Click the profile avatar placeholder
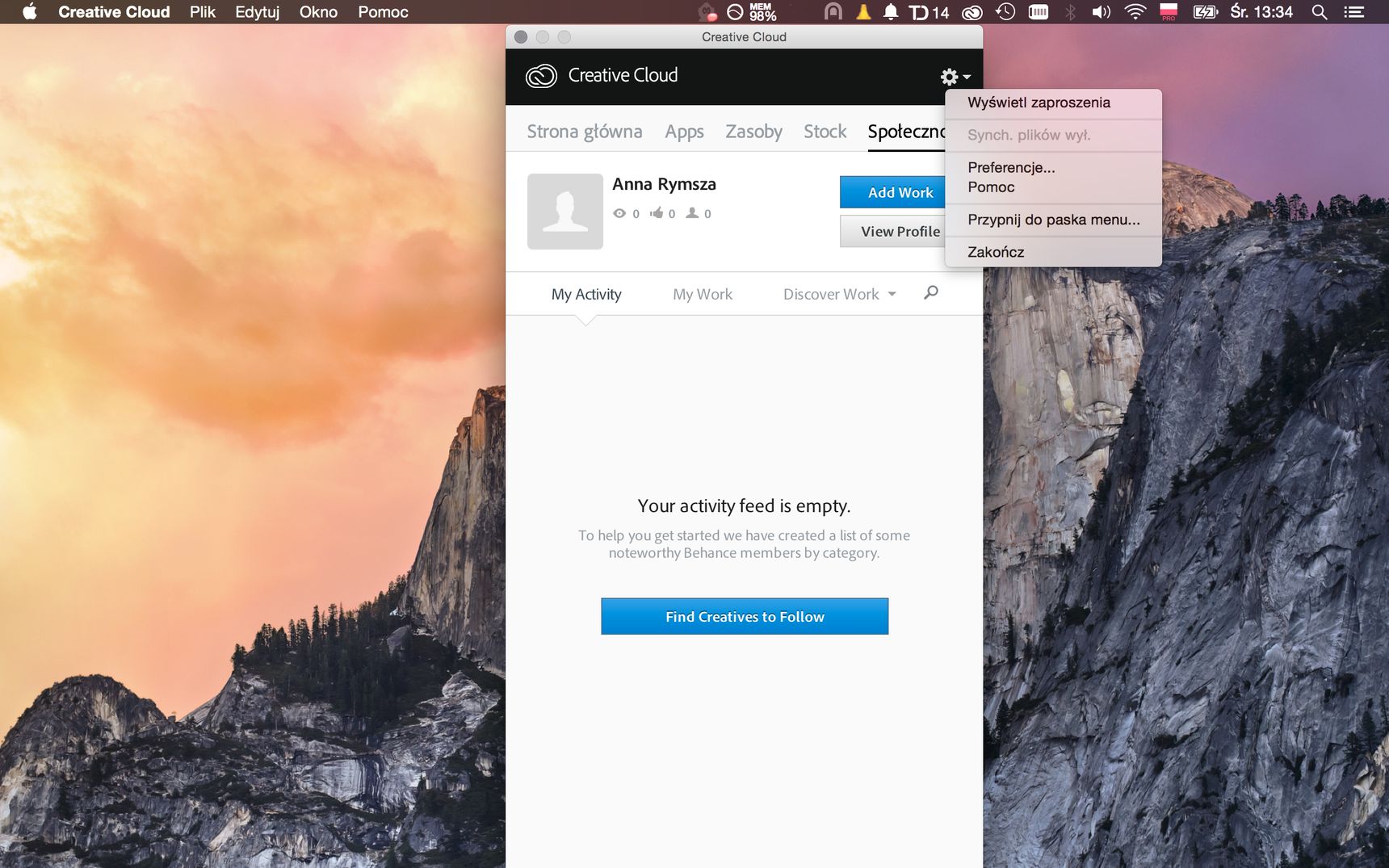Image resolution: width=1389 pixels, height=868 pixels. click(565, 212)
